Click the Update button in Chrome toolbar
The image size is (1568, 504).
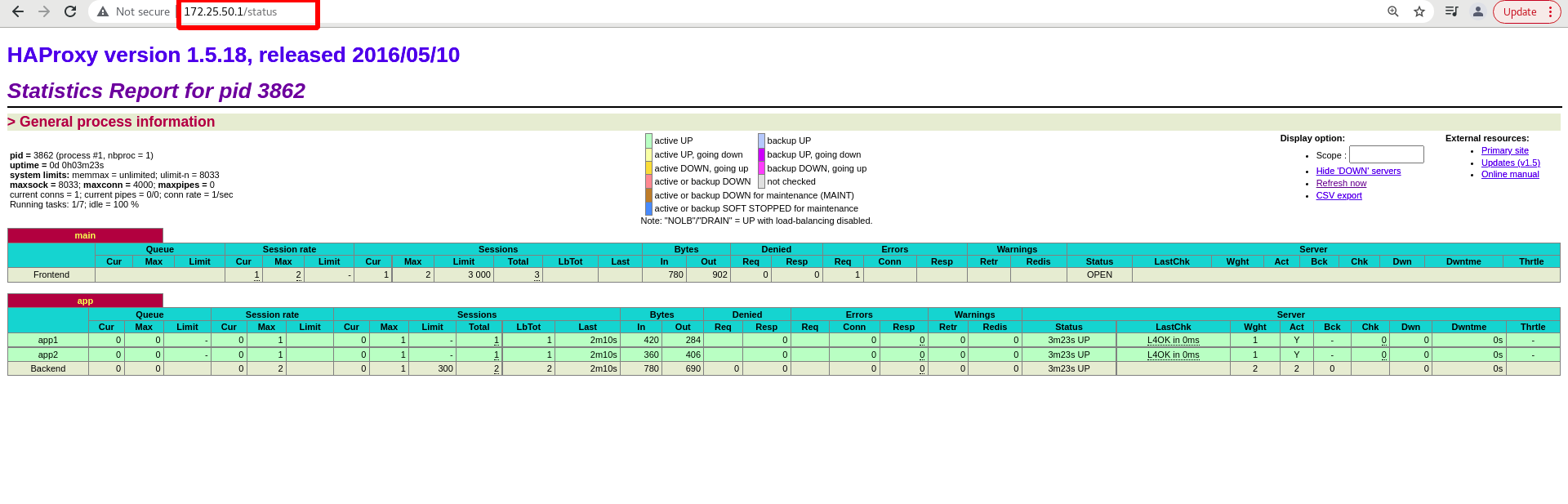pos(1526,11)
